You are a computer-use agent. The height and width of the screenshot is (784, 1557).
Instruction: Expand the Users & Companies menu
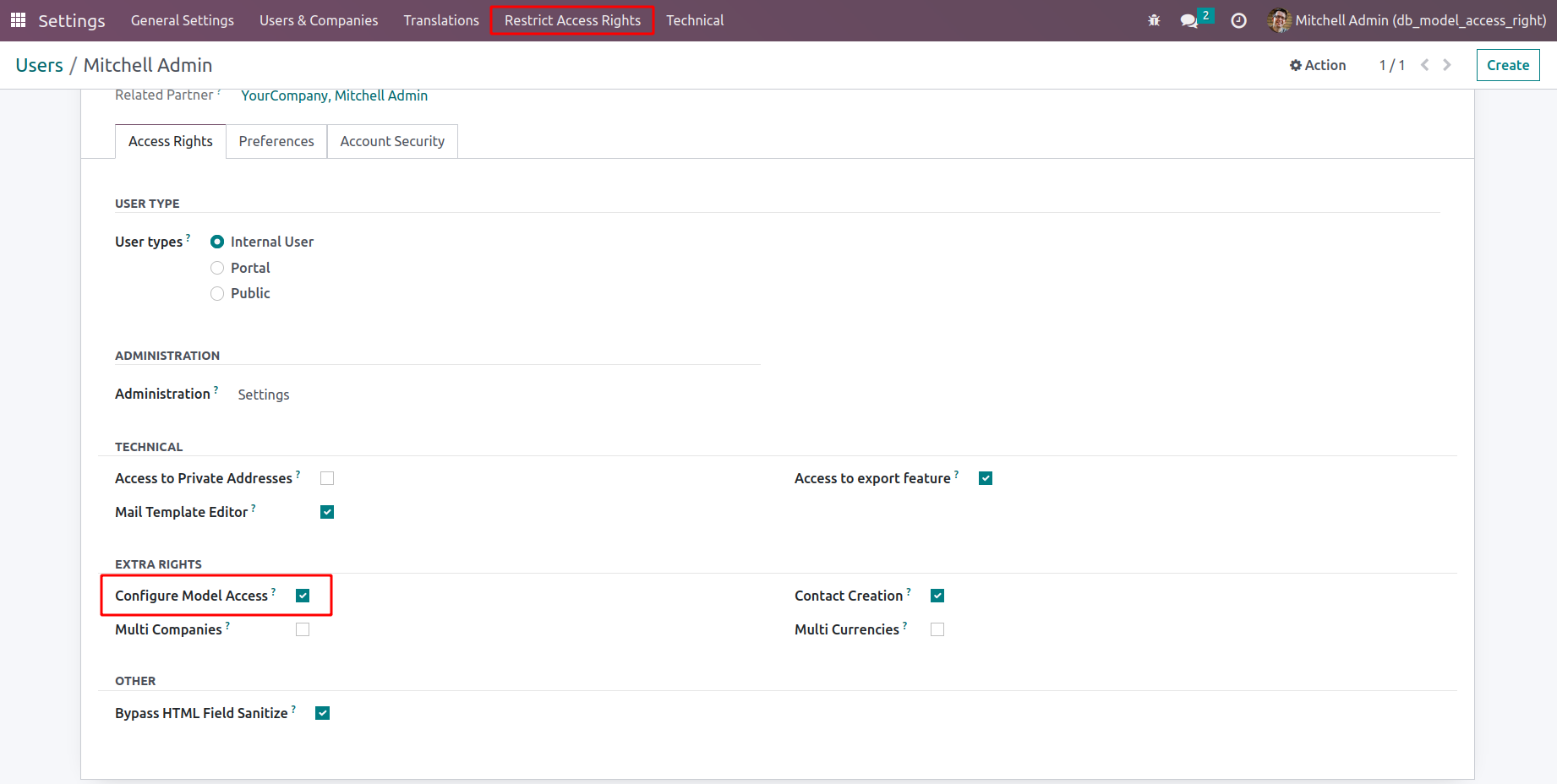[319, 20]
